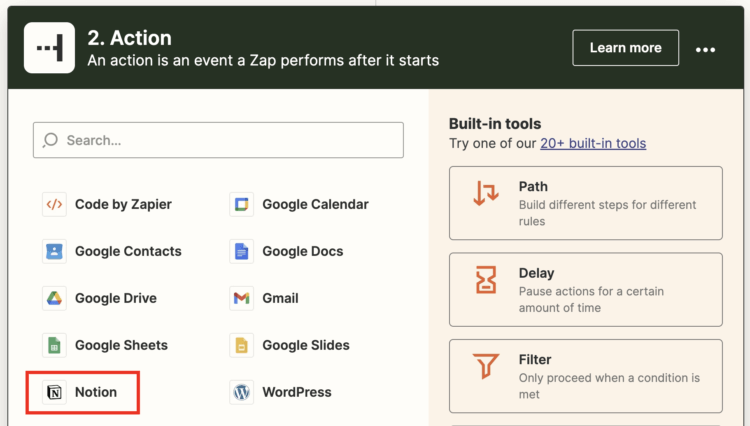This screenshot has height=426, width=750.
Task: Open the 20+ built-in tools link
Action: pyautogui.click(x=593, y=143)
